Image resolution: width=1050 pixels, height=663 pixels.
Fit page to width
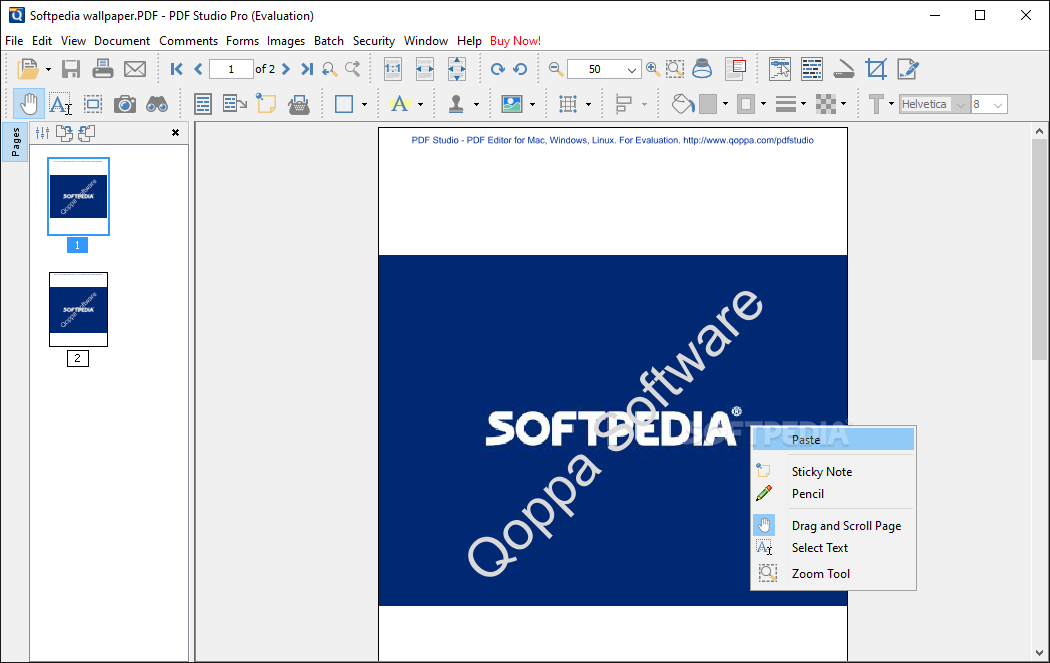[x=425, y=69]
